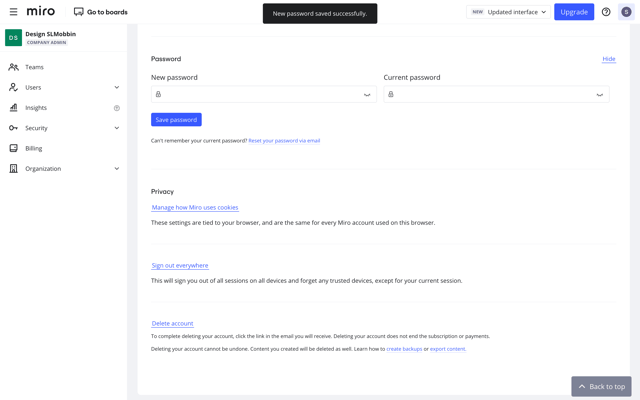Click the Design SLMobbin organization name
This screenshot has width=640, height=400.
[x=51, y=34]
